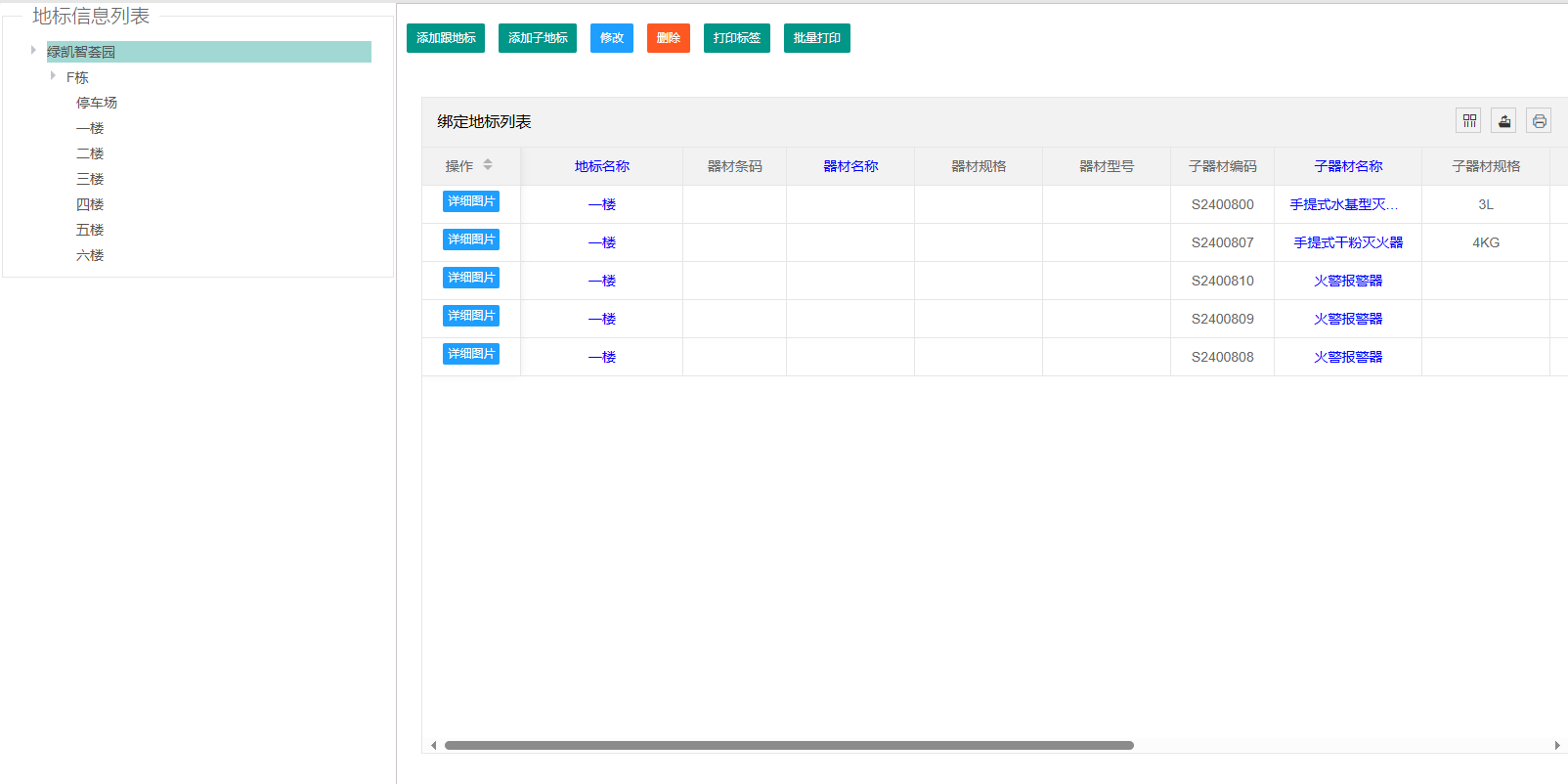The height and width of the screenshot is (784, 1568).
Task: Open the column filter grid icon
Action: pyautogui.click(x=1468, y=120)
